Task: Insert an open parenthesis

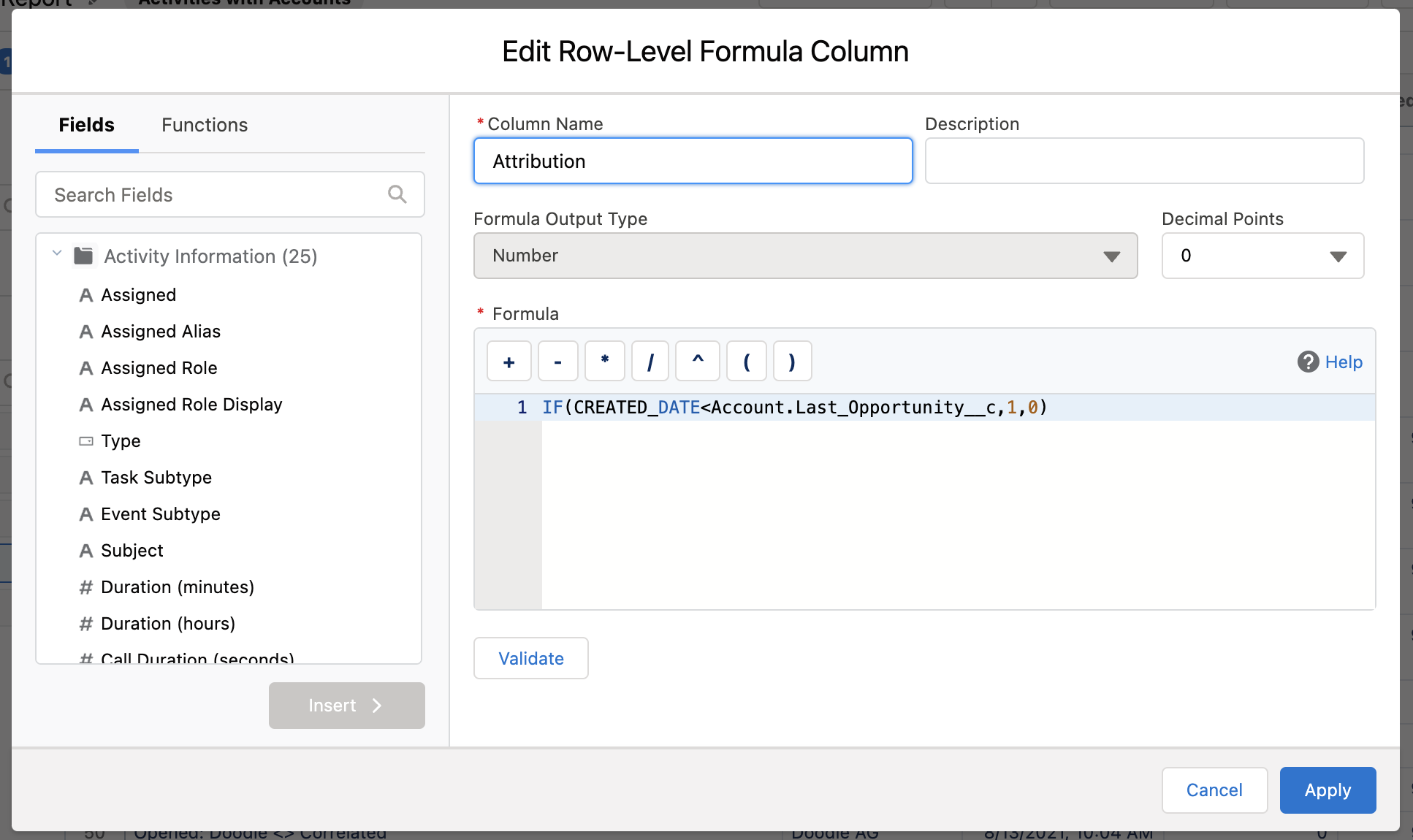Action: click(747, 362)
